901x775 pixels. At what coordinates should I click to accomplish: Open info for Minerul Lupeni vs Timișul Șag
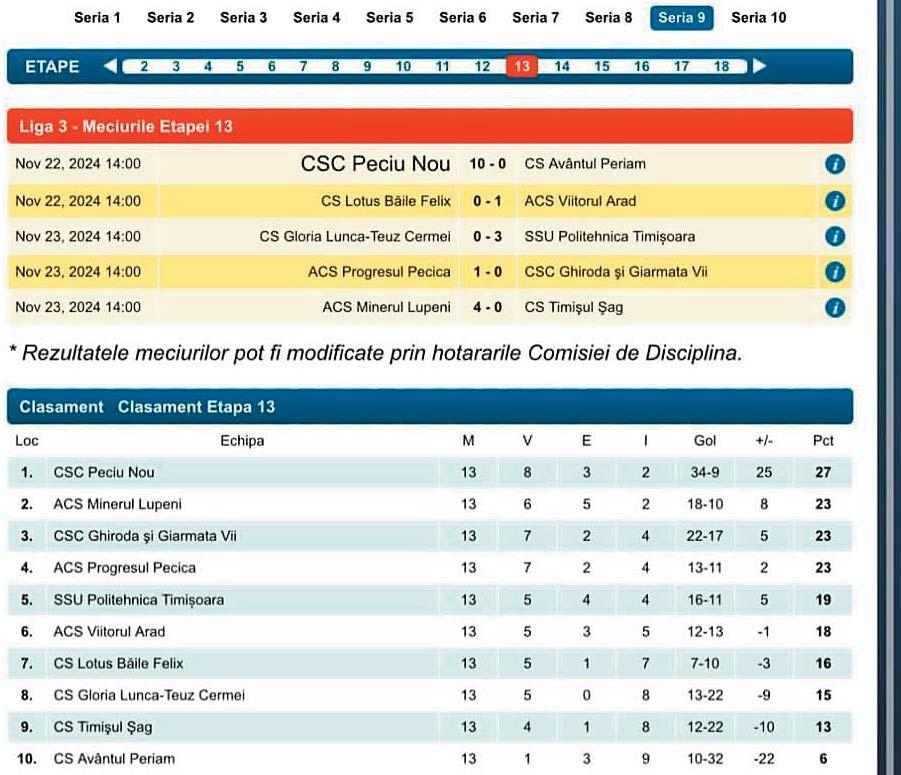tap(834, 307)
